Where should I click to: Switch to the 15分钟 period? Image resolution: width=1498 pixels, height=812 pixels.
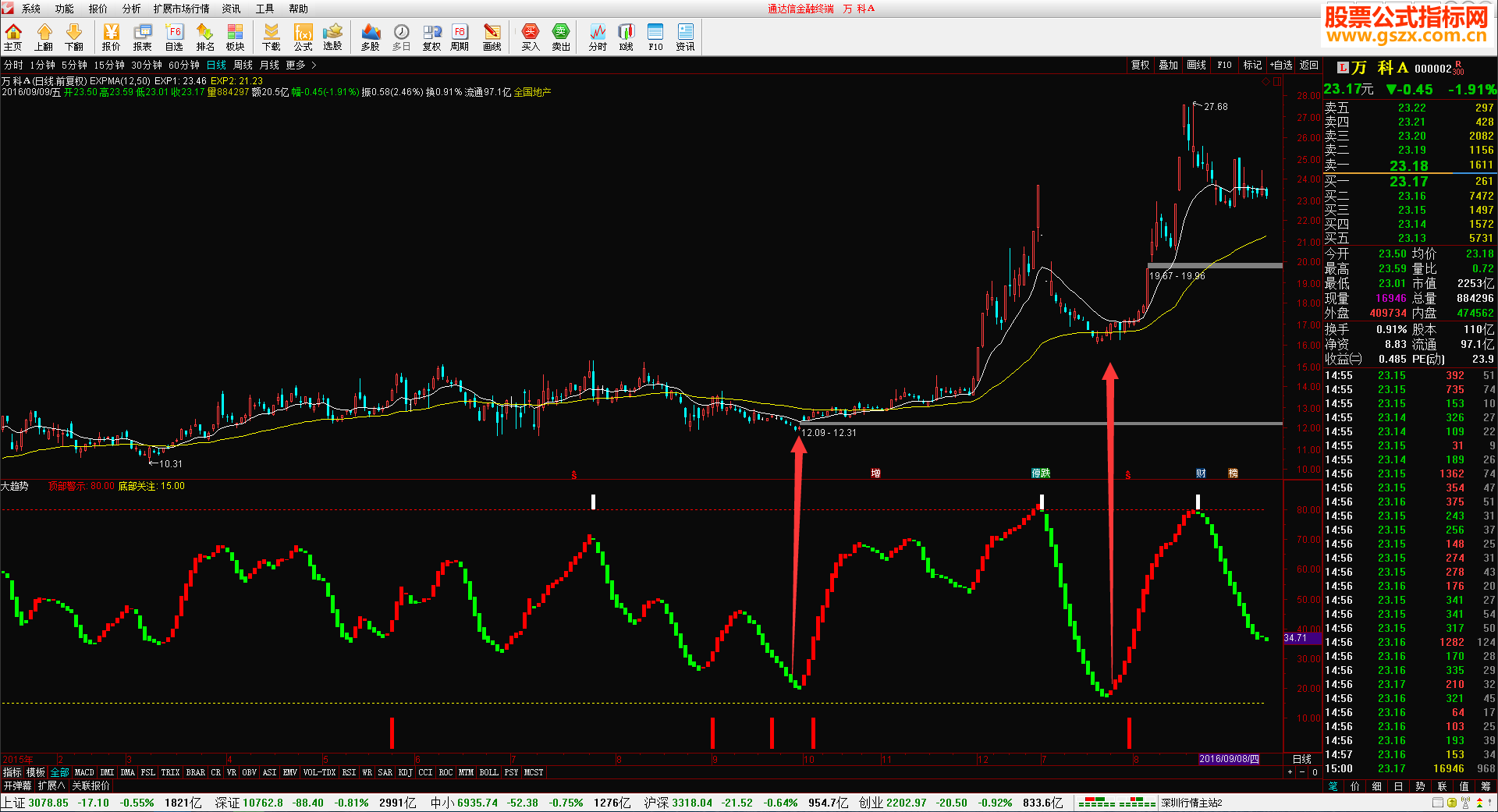109,65
